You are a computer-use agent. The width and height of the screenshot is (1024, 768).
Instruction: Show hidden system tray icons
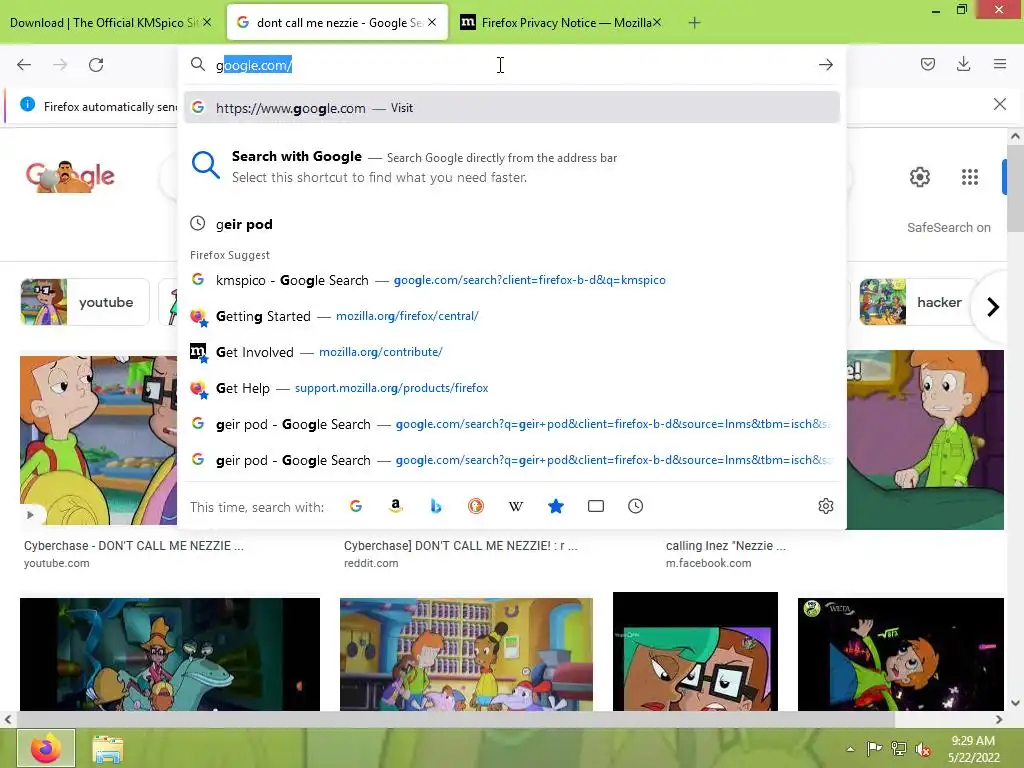(x=850, y=749)
